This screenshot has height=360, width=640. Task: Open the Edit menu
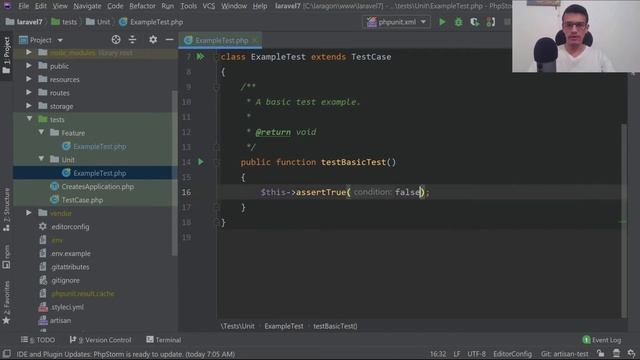pyautogui.click(x=40, y=6)
